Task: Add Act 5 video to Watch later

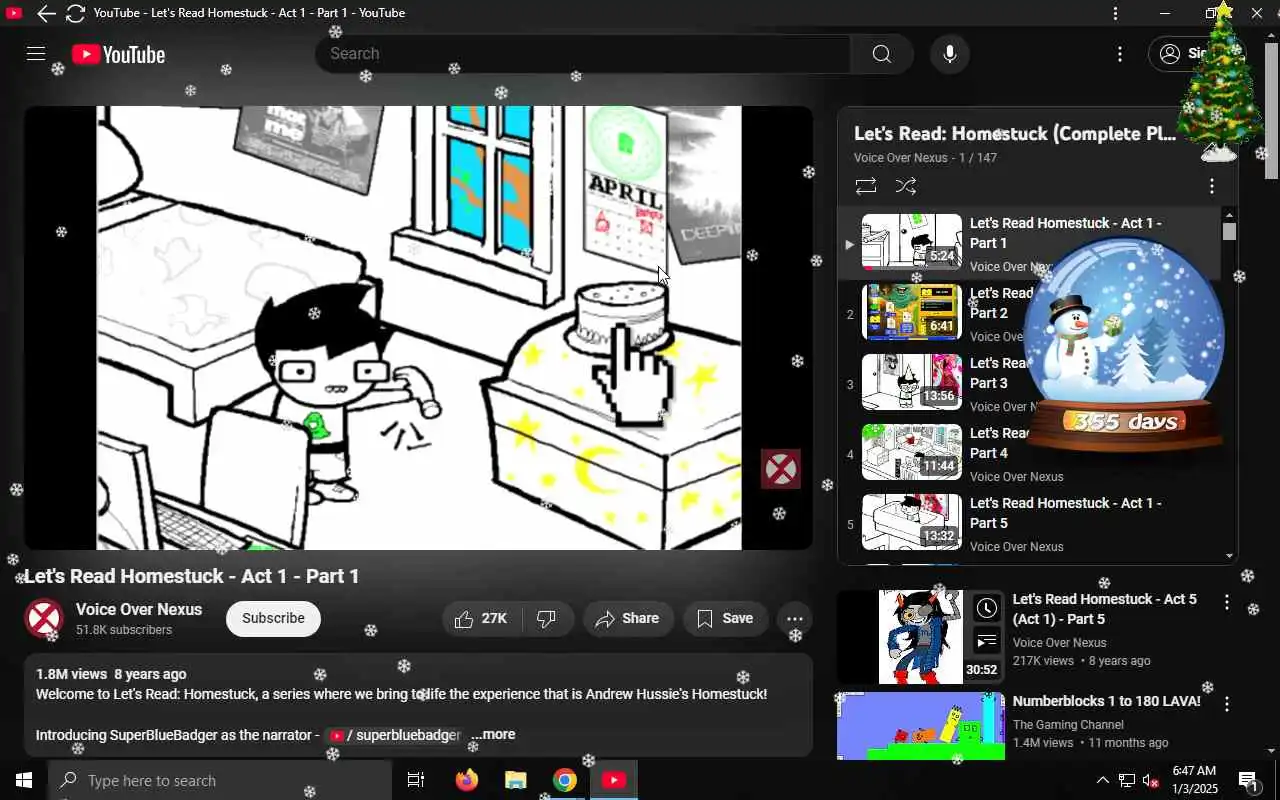Action: pos(987,608)
